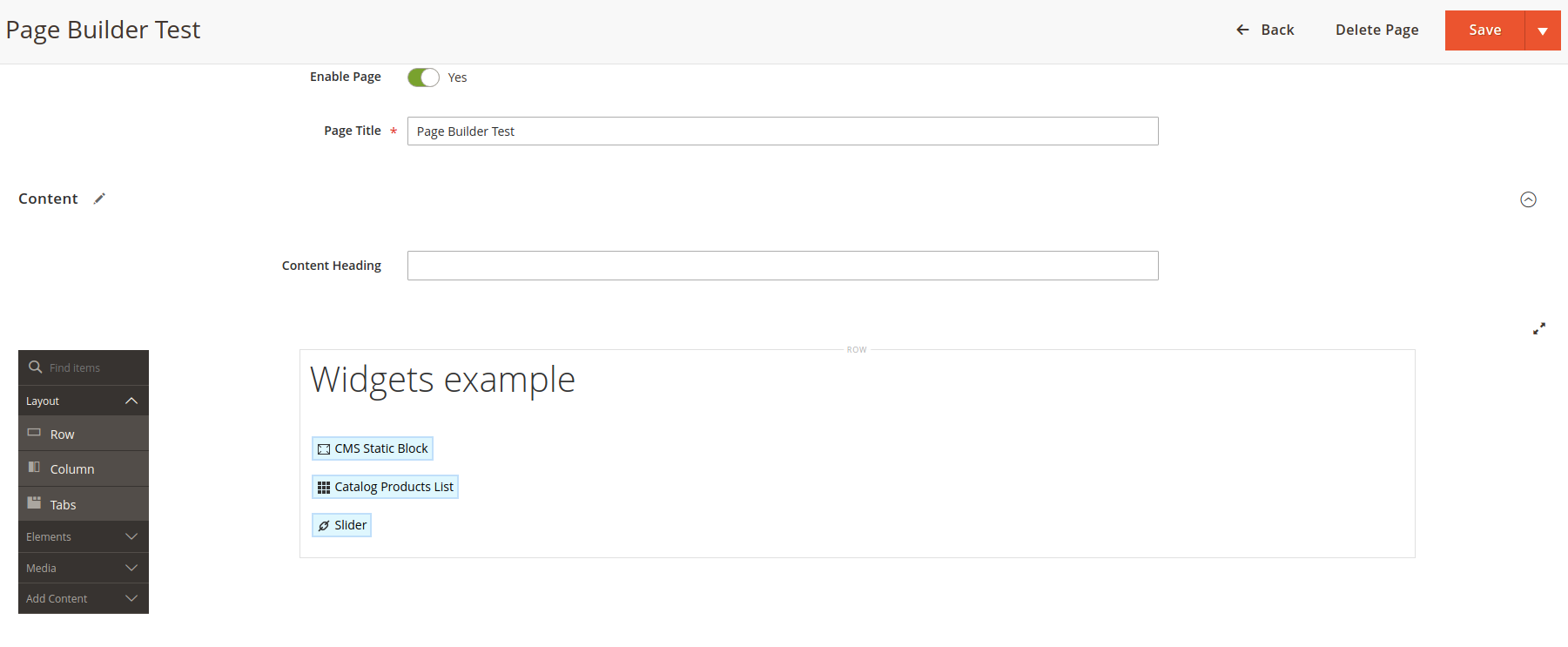Click inside the Content Heading field
1568x647 pixels.
[782, 266]
